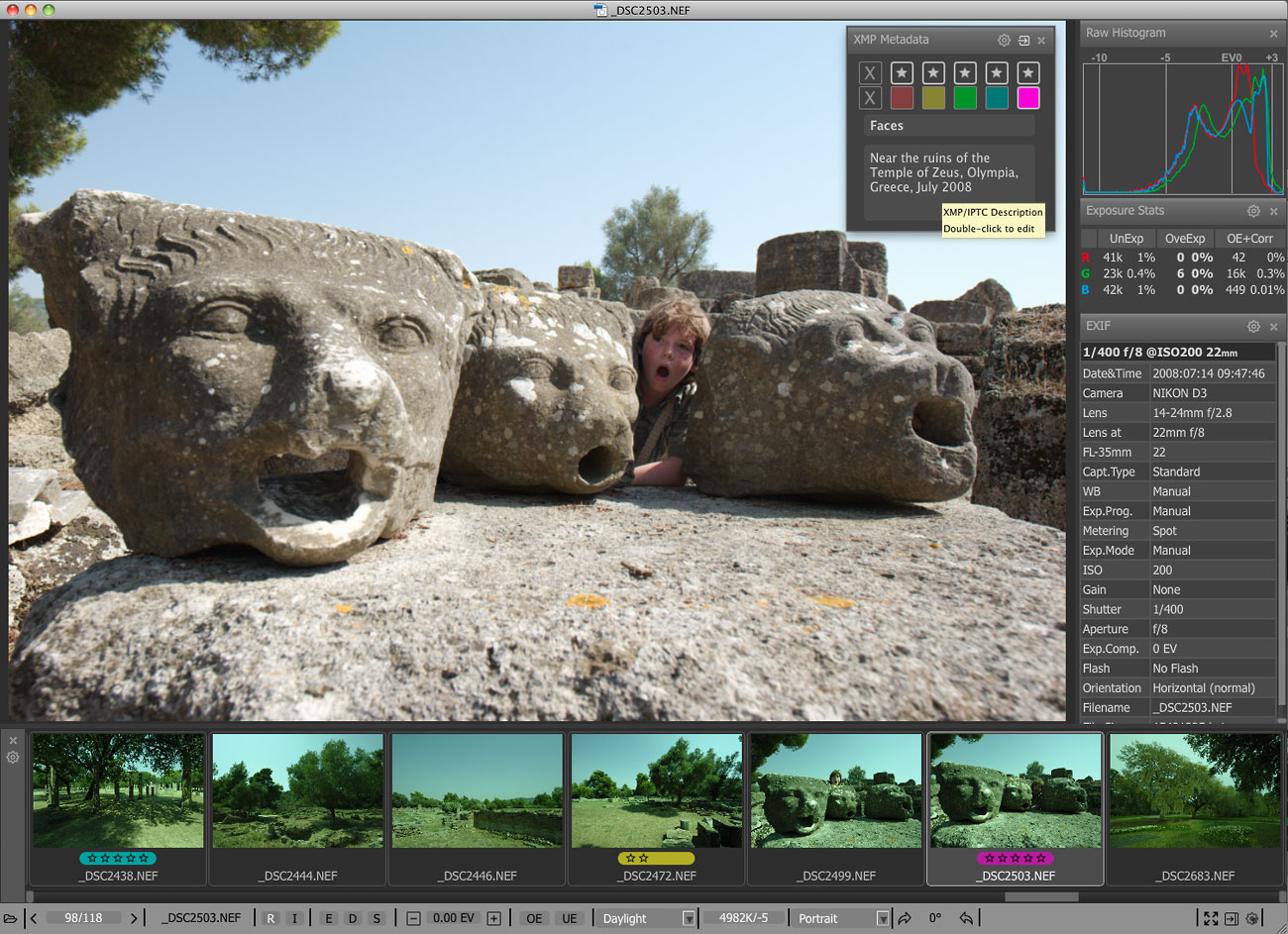Apply the magenta color label

coord(1028,97)
